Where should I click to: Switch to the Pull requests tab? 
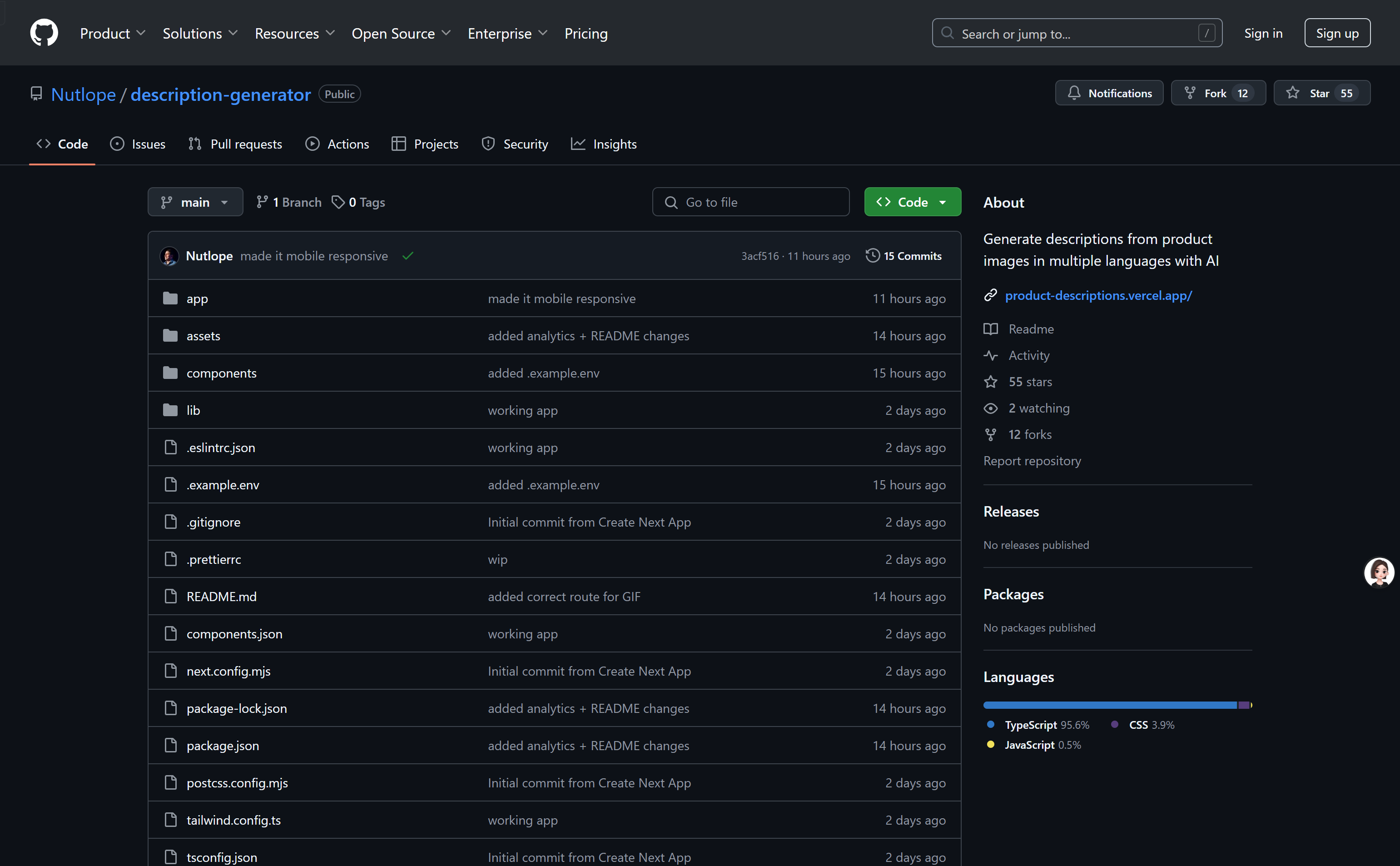click(x=235, y=144)
